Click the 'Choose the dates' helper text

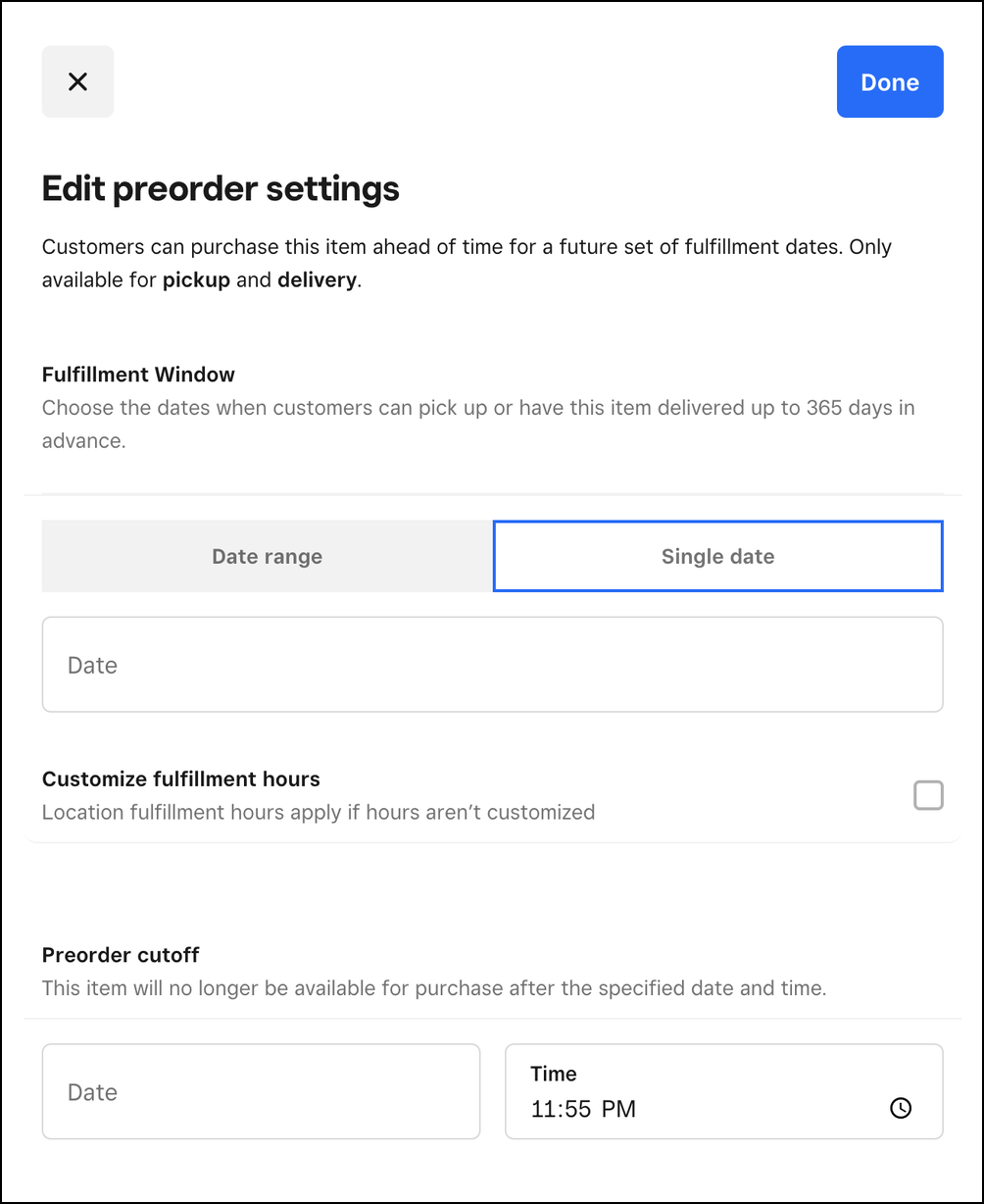[478, 408]
